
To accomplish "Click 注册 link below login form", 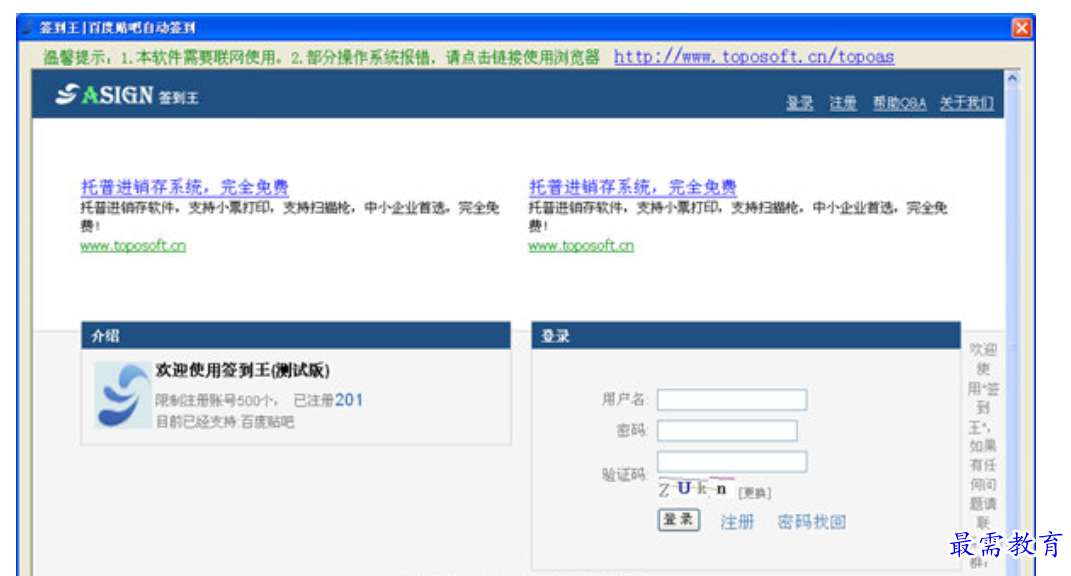I will click(x=737, y=522).
